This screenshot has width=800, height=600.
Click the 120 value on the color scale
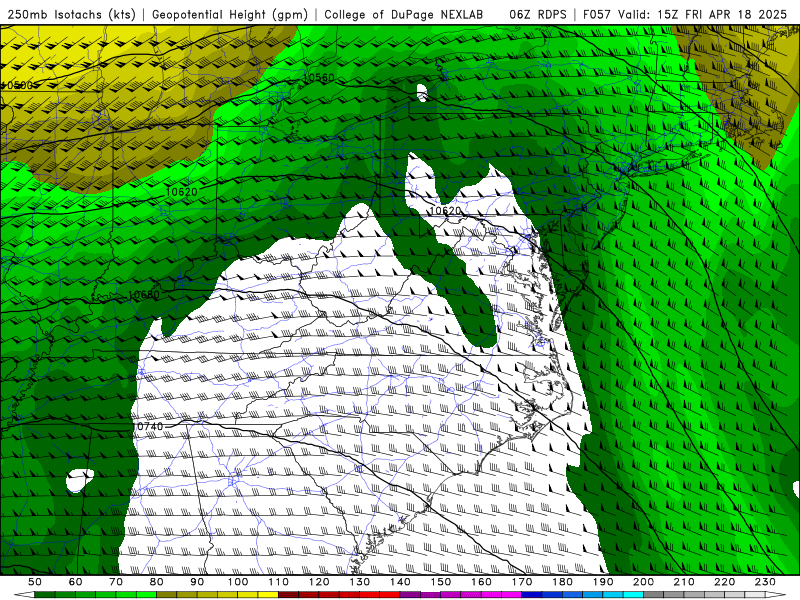[319, 582]
